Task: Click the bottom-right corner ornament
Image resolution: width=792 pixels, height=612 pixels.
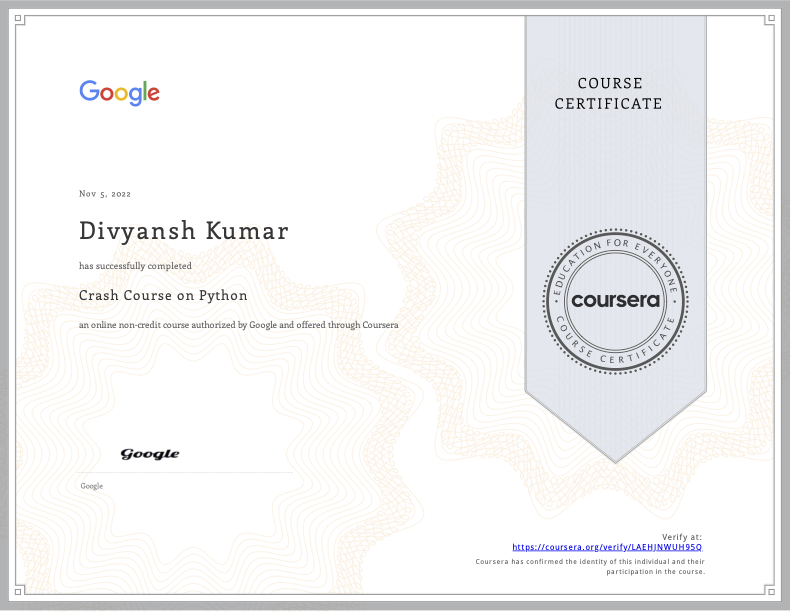Action: click(770, 592)
